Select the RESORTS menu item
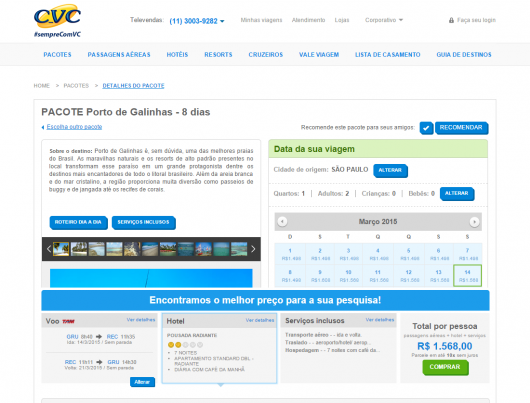Image resolution: width=530 pixels, height=403 pixels. pyautogui.click(x=218, y=54)
